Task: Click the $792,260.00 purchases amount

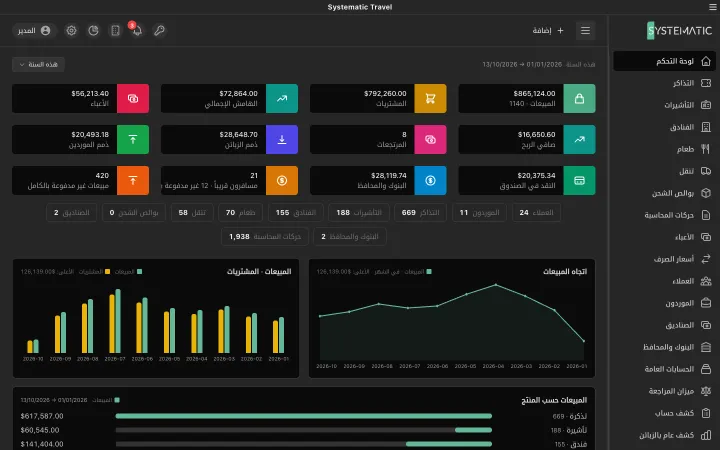Action: tap(385, 93)
